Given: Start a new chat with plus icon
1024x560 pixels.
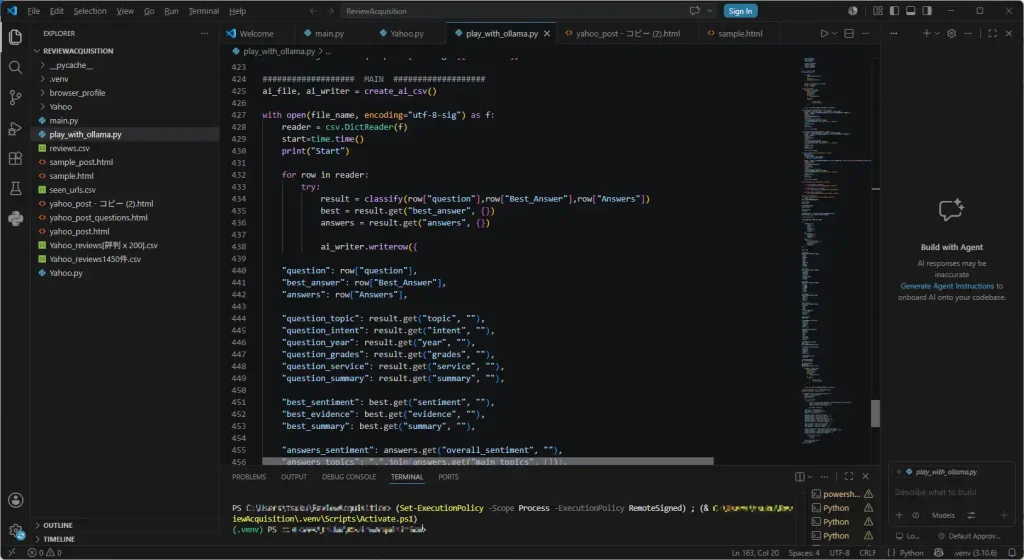Looking at the screenshot, I should click(926, 33).
